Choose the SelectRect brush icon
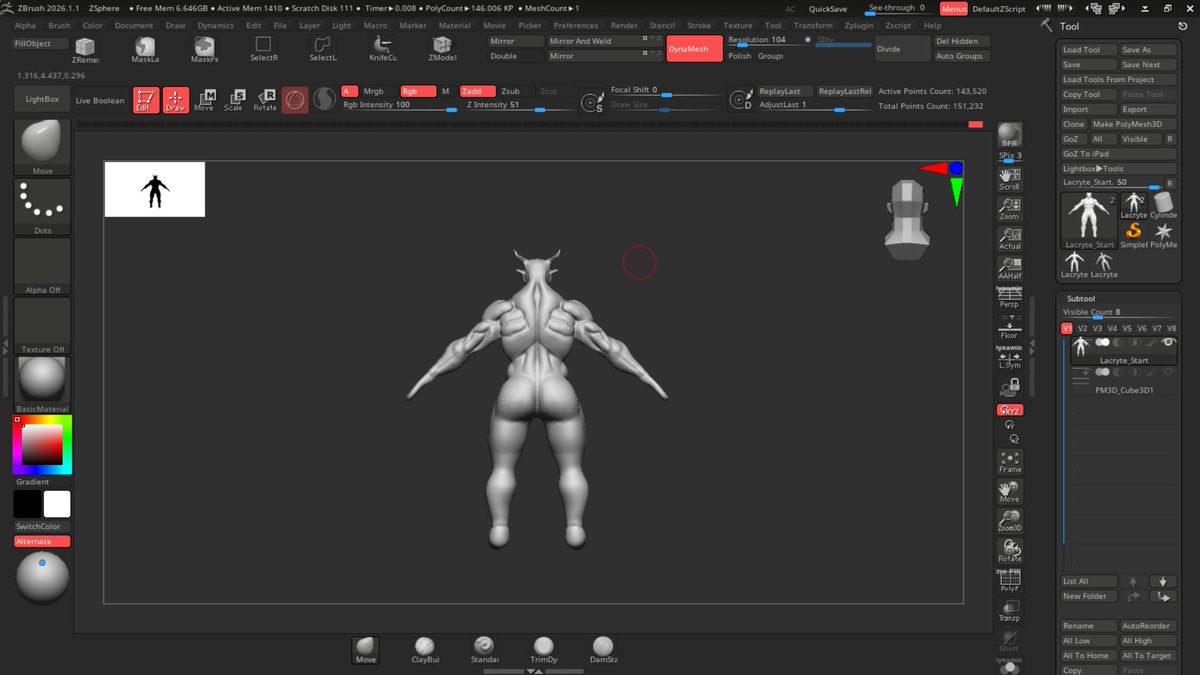1200x675 pixels. (x=264, y=49)
